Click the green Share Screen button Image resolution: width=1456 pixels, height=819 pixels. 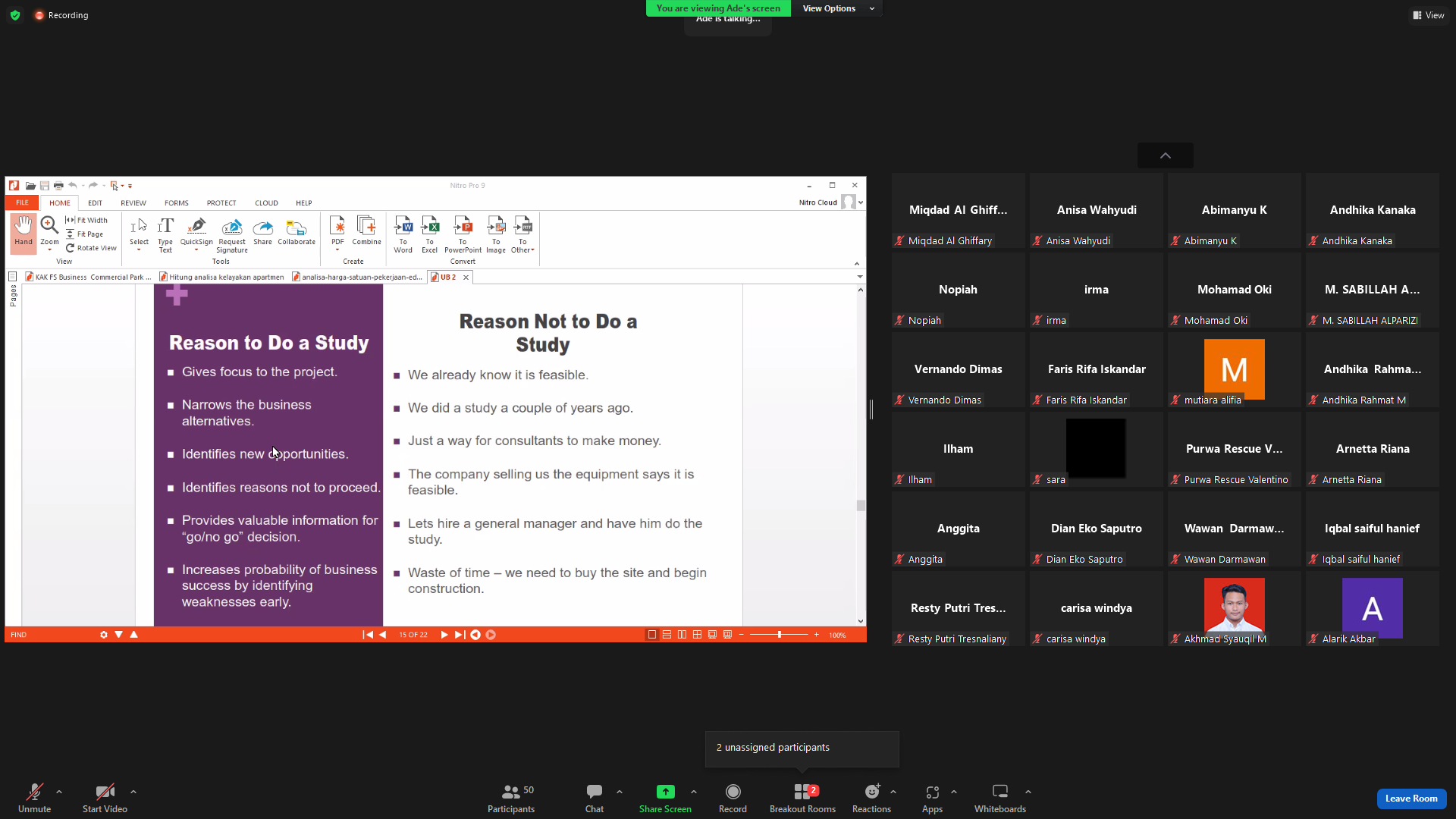click(x=665, y=799)
